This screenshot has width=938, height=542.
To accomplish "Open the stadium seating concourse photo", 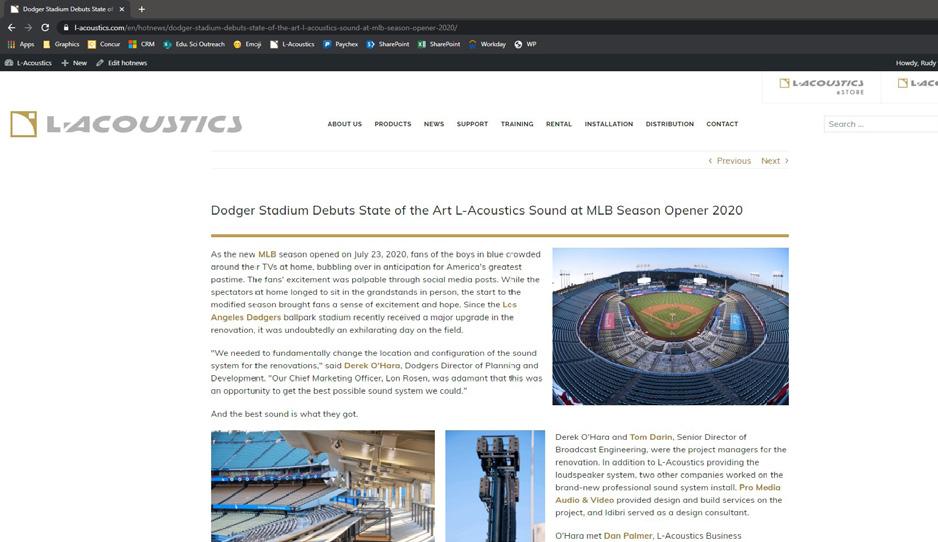I will [323, 486].
